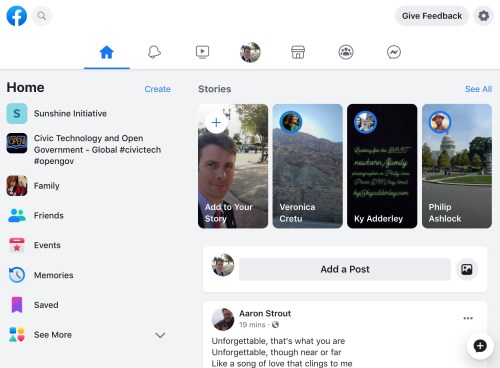Switch to the Home tab
The image size is (500, 368).
pos(107,52)
